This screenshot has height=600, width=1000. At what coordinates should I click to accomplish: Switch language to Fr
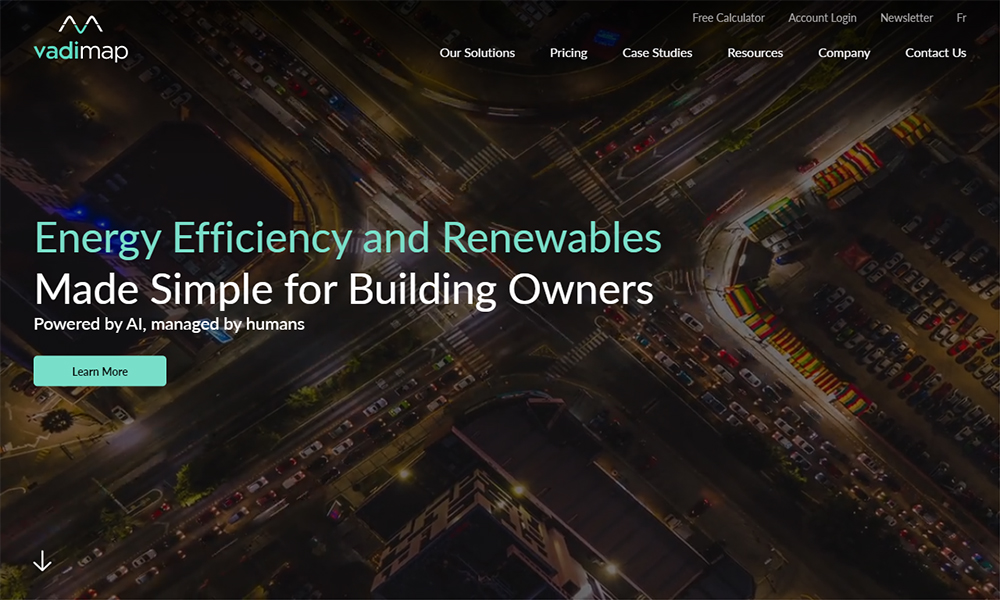[961, 18]
